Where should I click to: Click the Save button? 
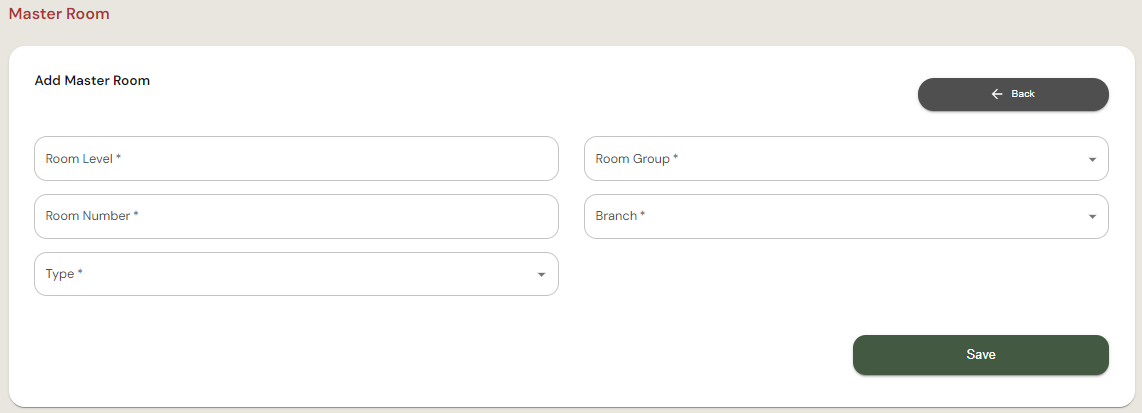click(980, 355)
